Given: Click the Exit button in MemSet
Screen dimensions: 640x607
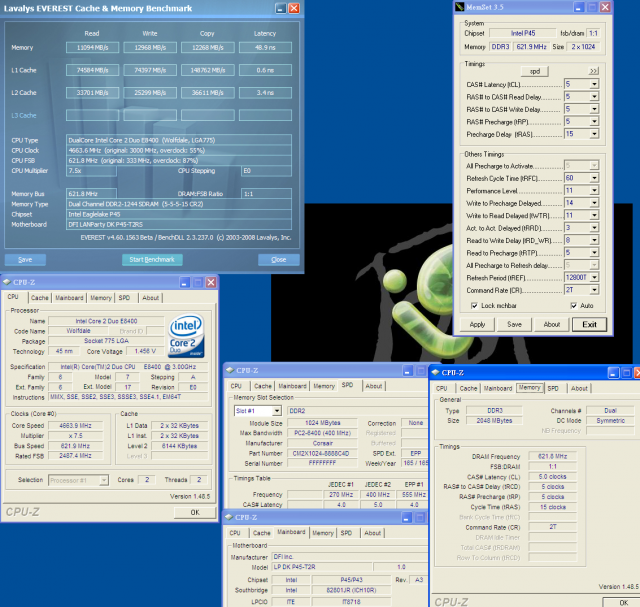Looking at the screenshot, I should 589,325.
